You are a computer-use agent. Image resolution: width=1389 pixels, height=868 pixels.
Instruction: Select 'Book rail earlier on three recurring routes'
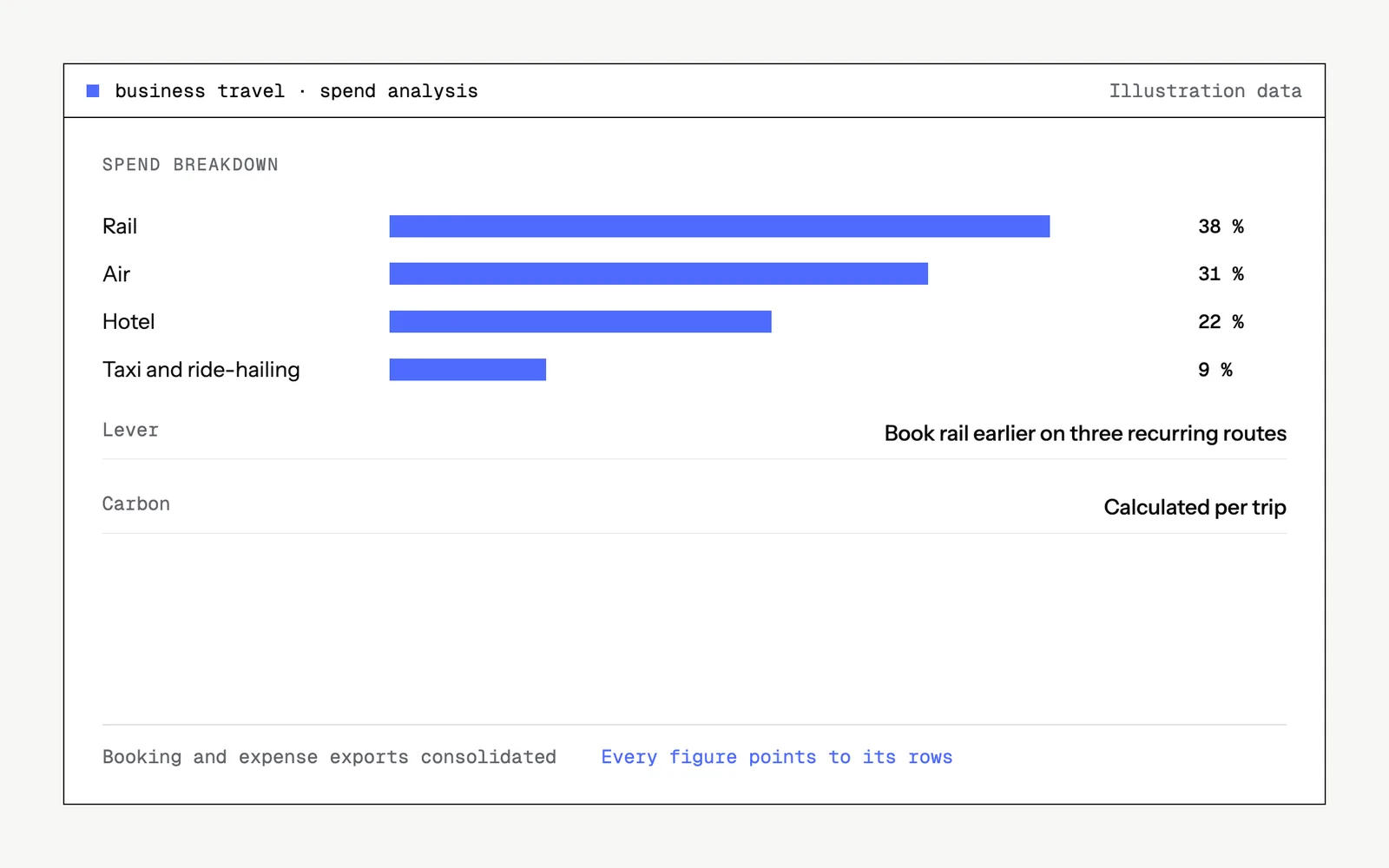tap(1085, 433)
